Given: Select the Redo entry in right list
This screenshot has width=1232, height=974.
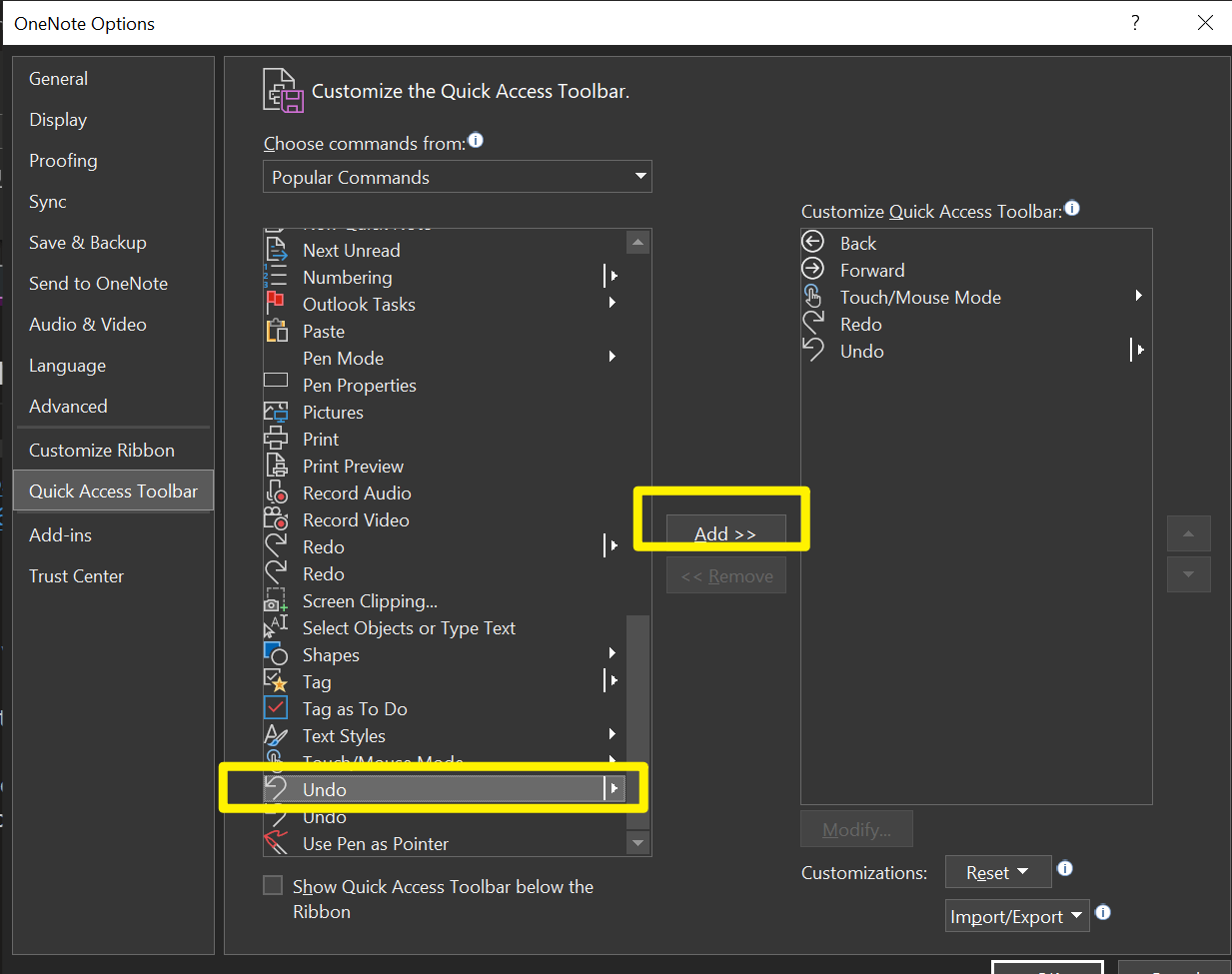Looking at the screenshot, I should [976, 324].
